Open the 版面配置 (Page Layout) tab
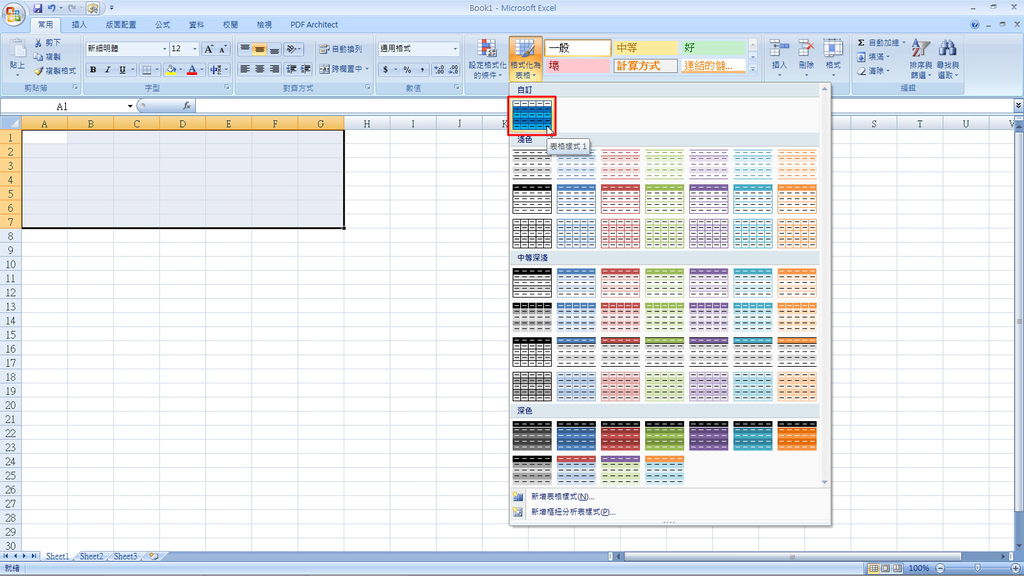Viewport: 1024px width, 576px height. [121, 25]
